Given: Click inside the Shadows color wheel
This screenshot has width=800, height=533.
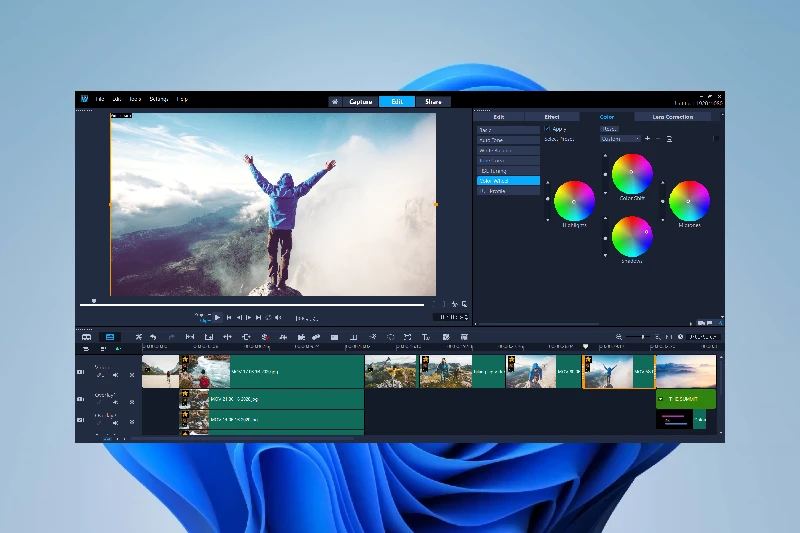Looking at the screenshot, I should coord(632,236).
